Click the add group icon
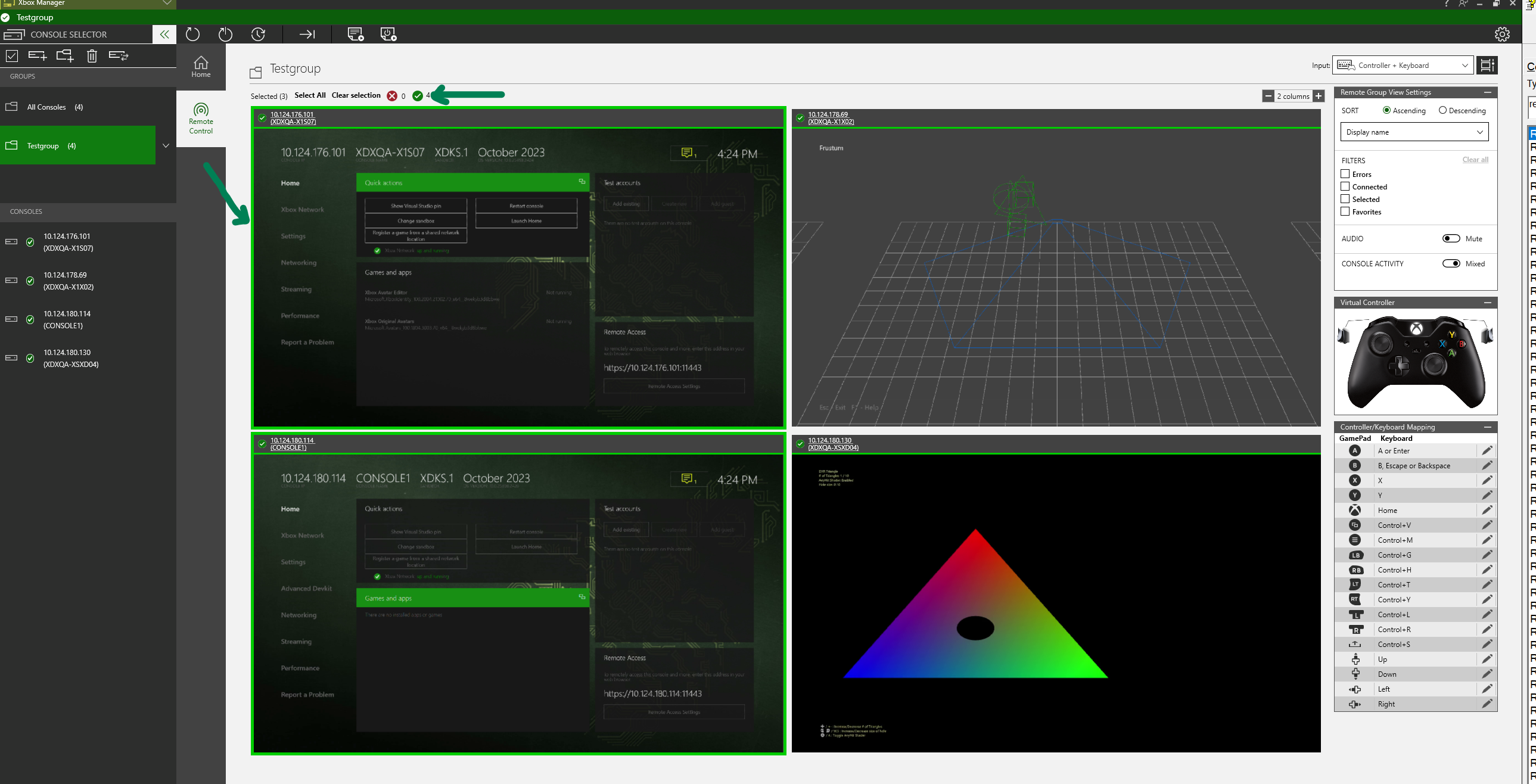The width and height of the screenshot is (1536, 784). tap(64, 56)
